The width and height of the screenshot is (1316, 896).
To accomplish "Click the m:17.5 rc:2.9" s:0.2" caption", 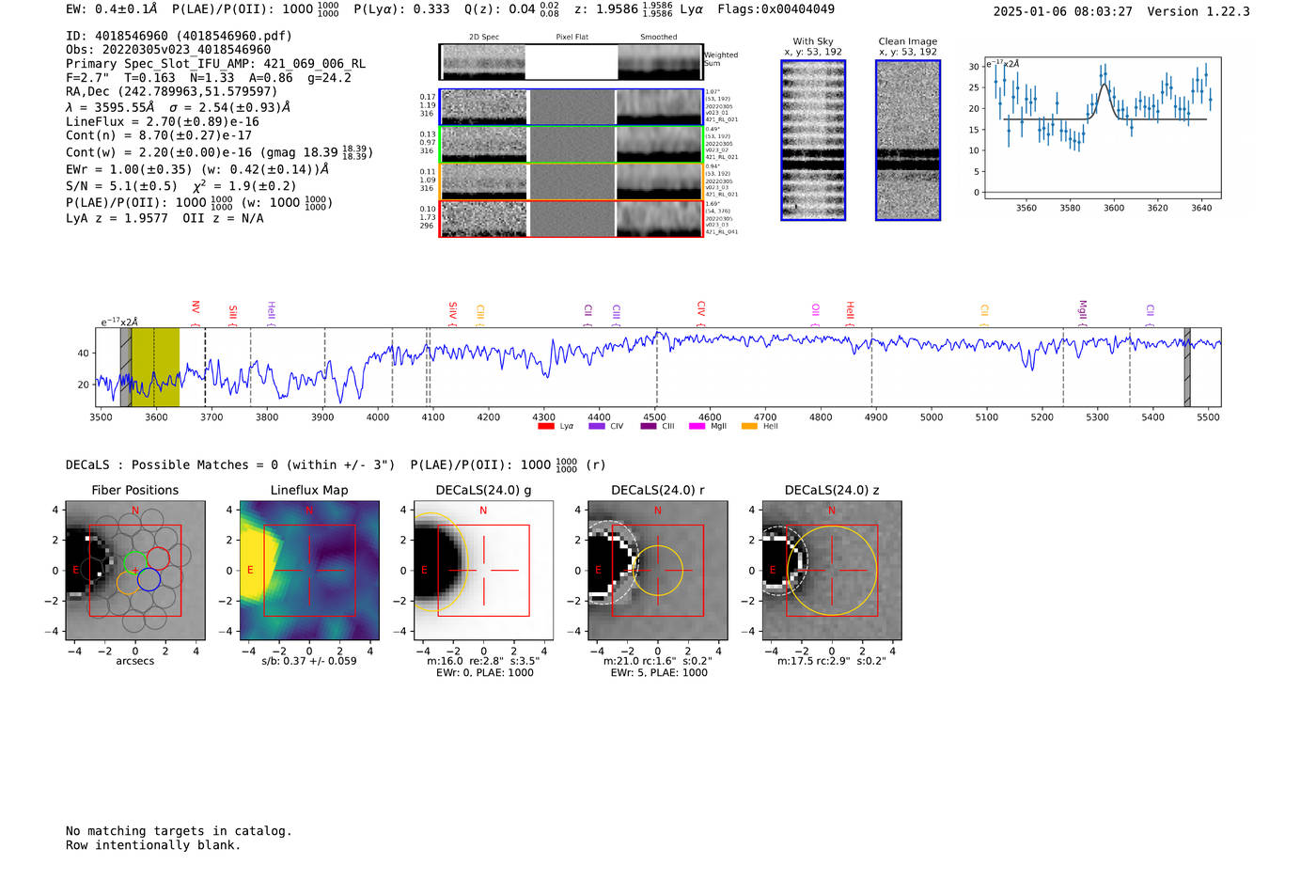I will (x=832, y=661).
